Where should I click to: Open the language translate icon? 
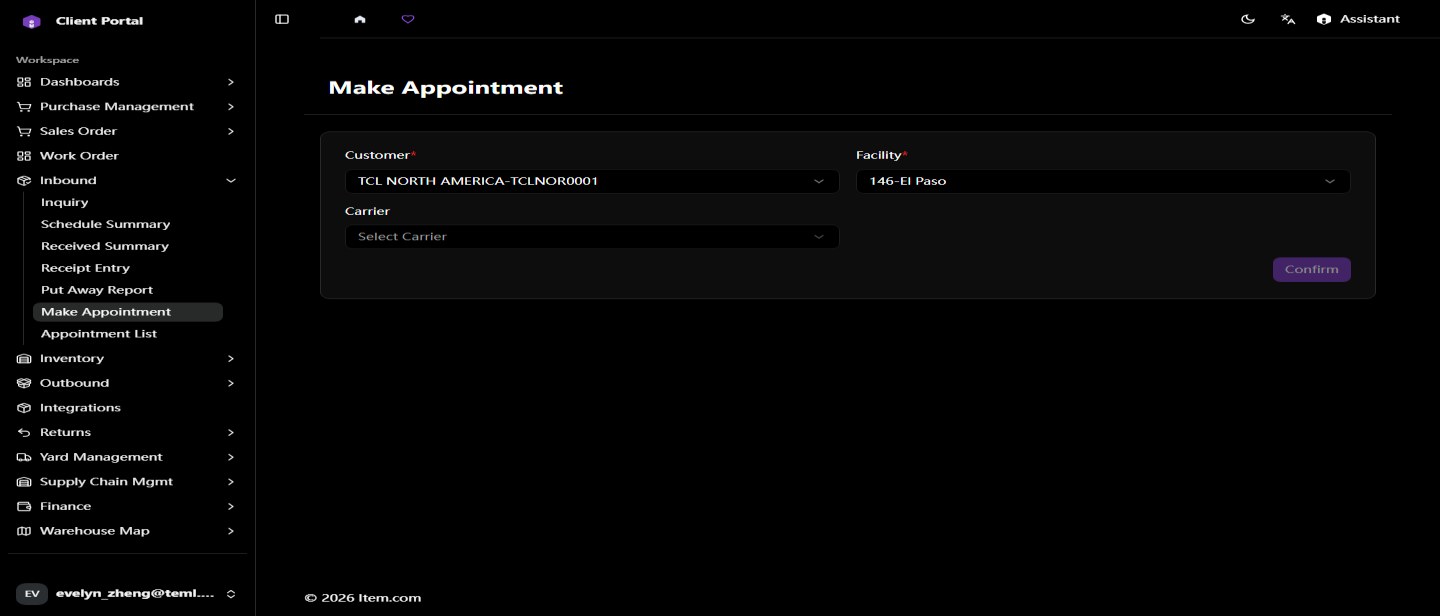click(1288, 19)
